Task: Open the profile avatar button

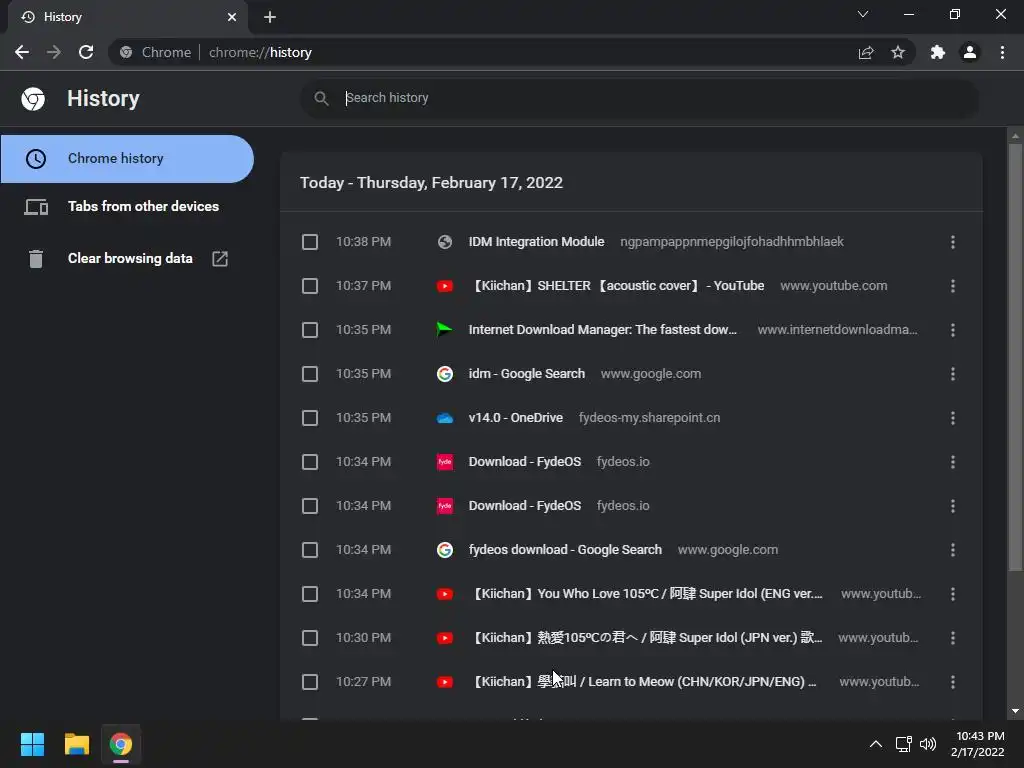Action: point(970,52)
